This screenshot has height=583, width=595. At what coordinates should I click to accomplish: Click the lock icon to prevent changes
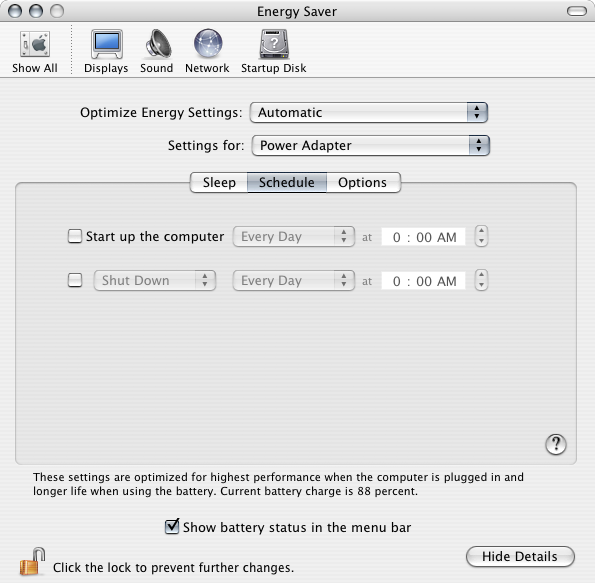(32, 561)
